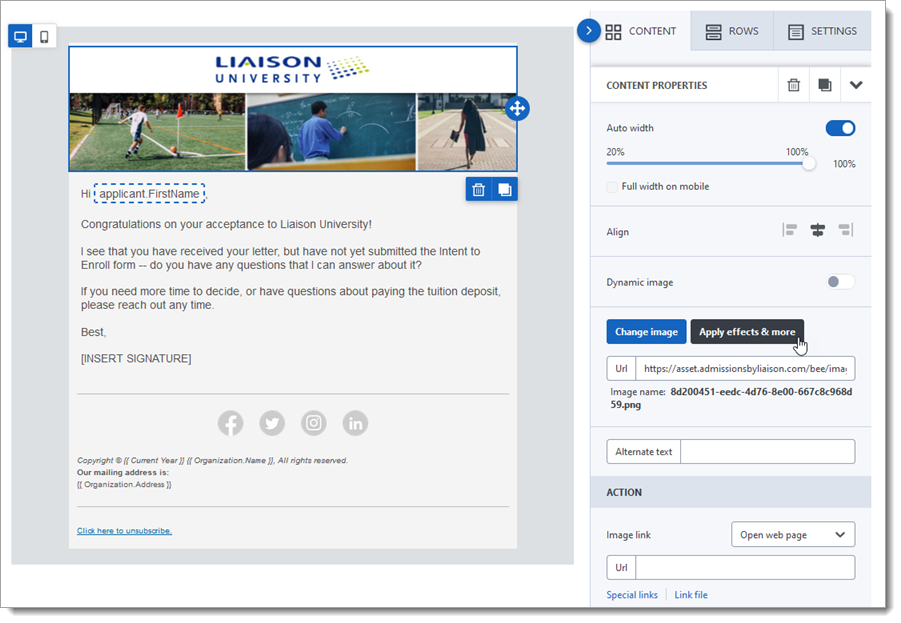This screenshot has width=901, height=623.
Task: Click the Twitter social icon
Action: tap(272, 424)
